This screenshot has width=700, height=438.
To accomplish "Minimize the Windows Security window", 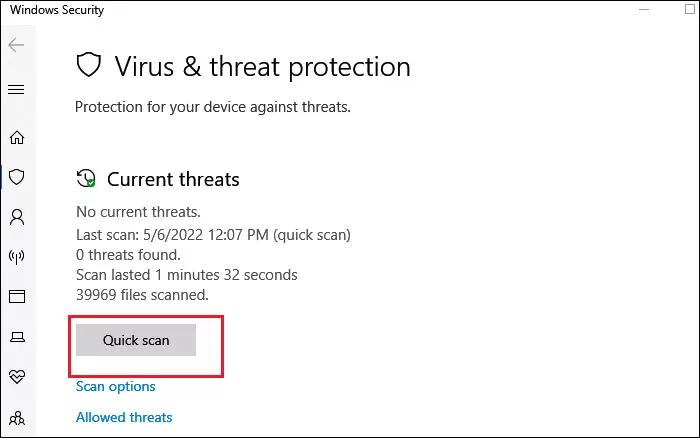I will [644, 9].
